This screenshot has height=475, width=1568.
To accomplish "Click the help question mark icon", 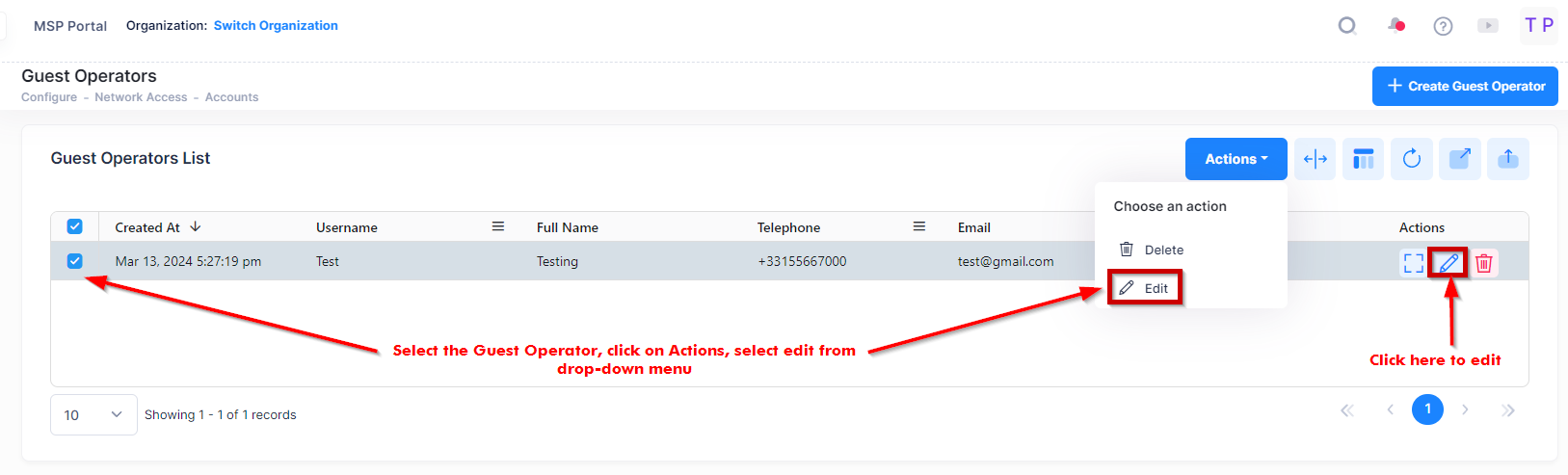I will click(1443, 26).
